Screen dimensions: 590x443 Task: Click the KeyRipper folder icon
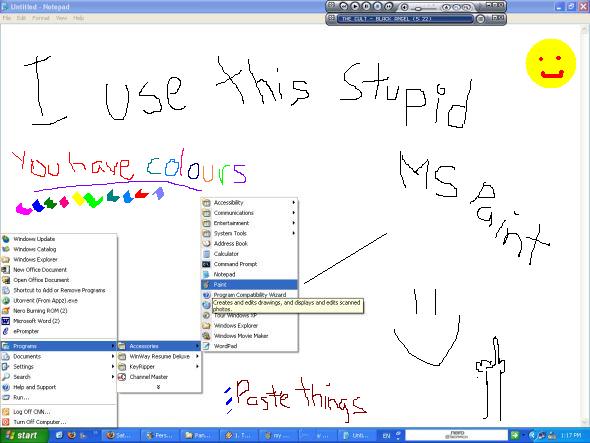pyautogui.click(x=122, y=366)
